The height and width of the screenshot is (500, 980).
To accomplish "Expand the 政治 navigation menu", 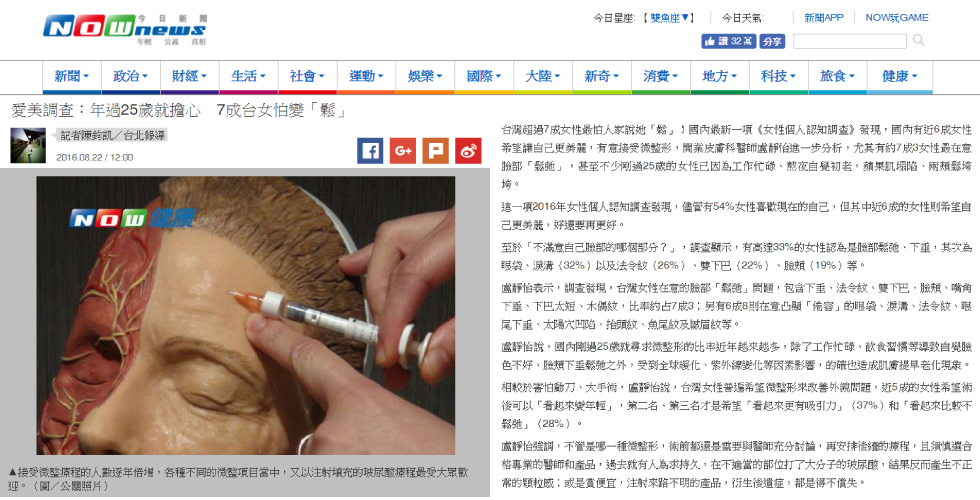I will point(131,76).
